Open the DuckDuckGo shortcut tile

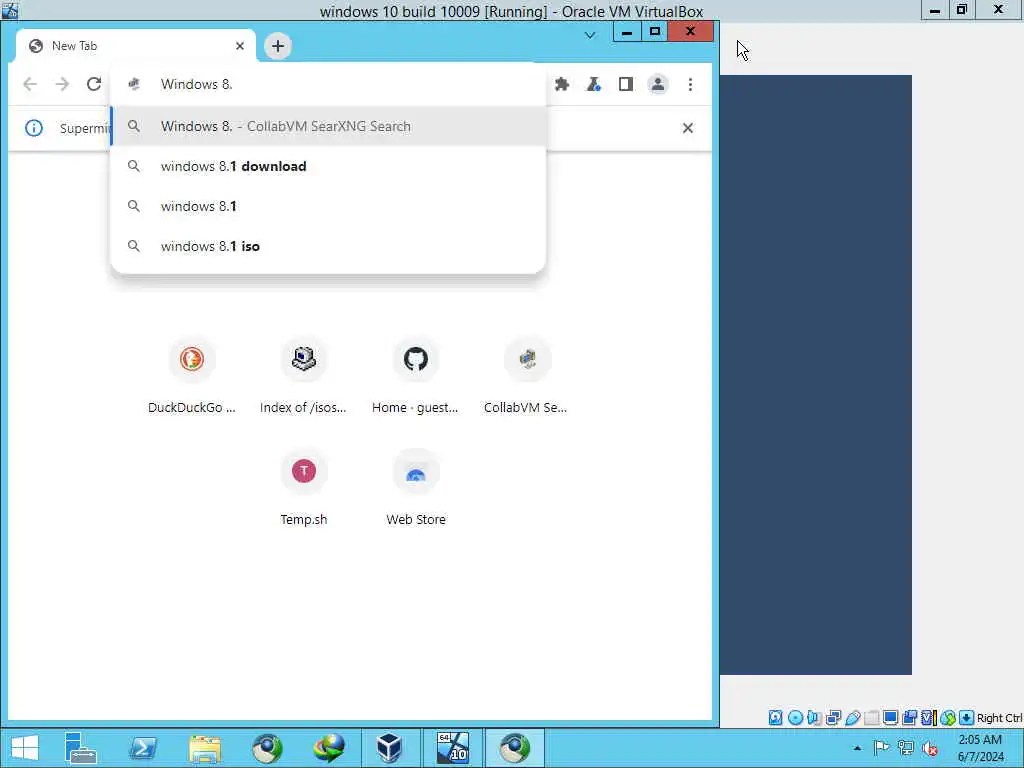pyautogui.click(x=192, y=377)
